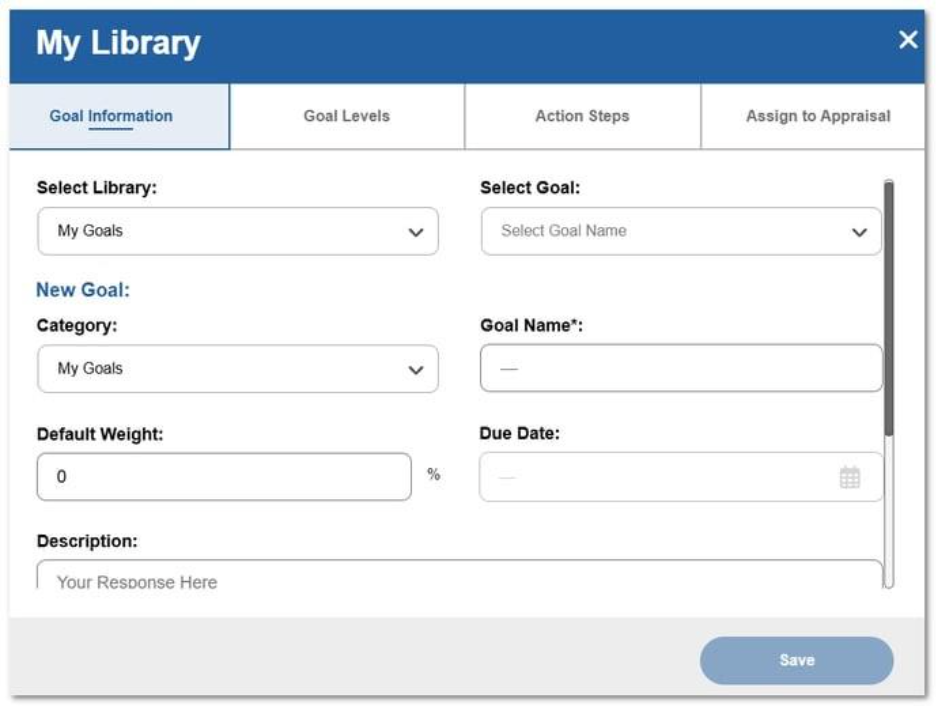
Task: Click into the Default Weight field
Action: 224,477
